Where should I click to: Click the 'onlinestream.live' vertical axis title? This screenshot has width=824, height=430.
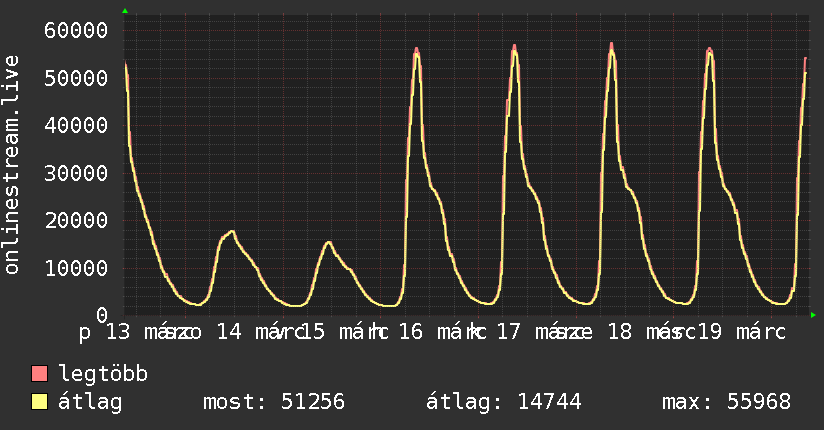(x=12, y=165)
